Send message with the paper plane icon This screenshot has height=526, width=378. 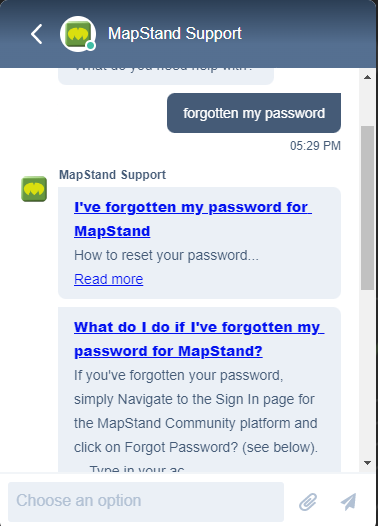[x=348, y=502]
